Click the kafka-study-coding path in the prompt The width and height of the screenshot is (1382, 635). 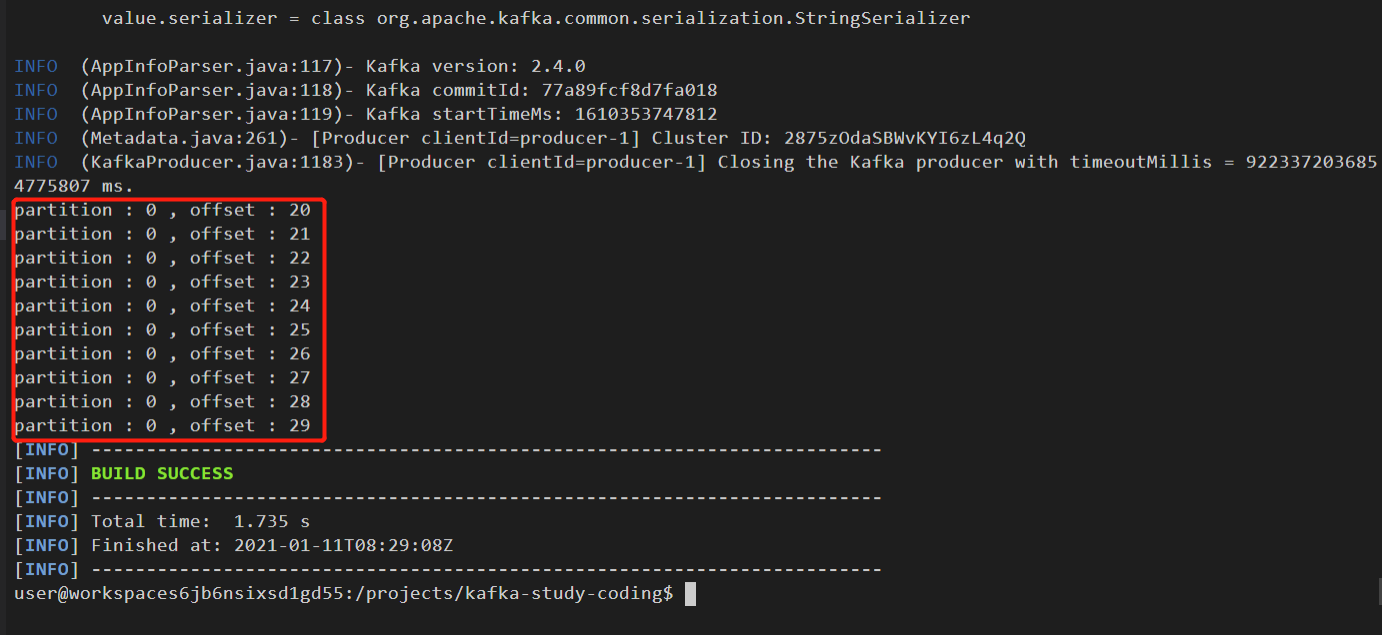click(x=569, y=594)
